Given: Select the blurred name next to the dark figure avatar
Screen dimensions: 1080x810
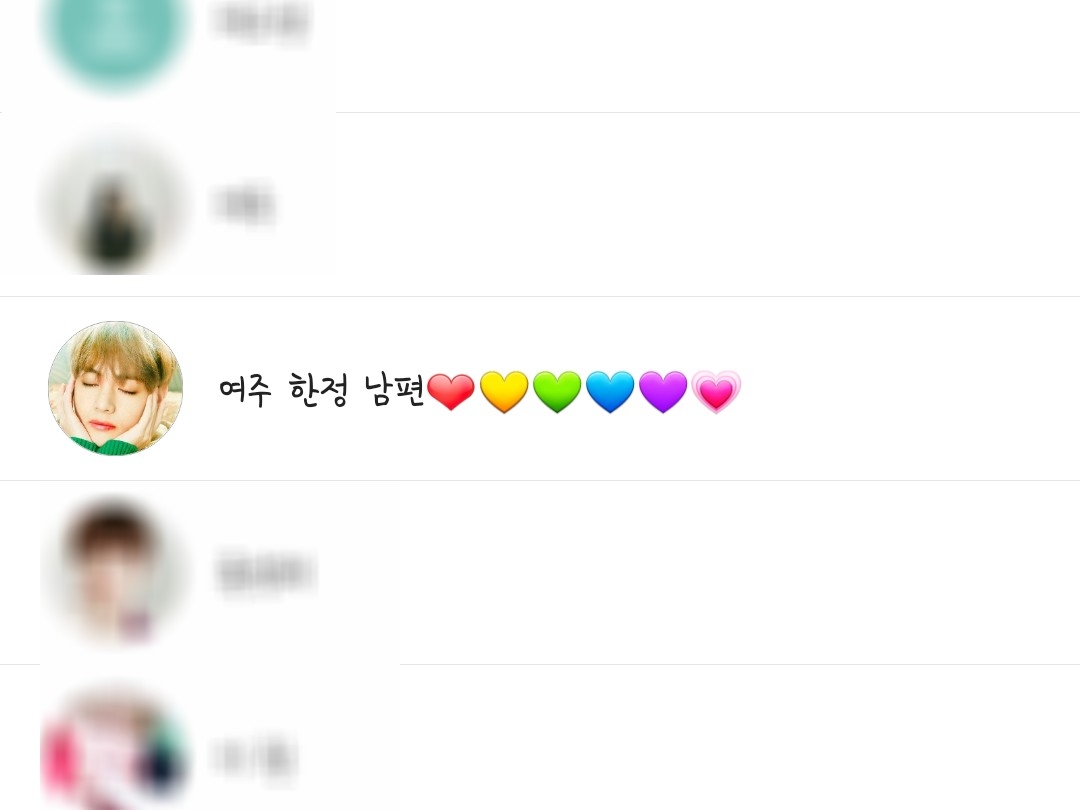Looking at the screenshot, I should 245,205.
